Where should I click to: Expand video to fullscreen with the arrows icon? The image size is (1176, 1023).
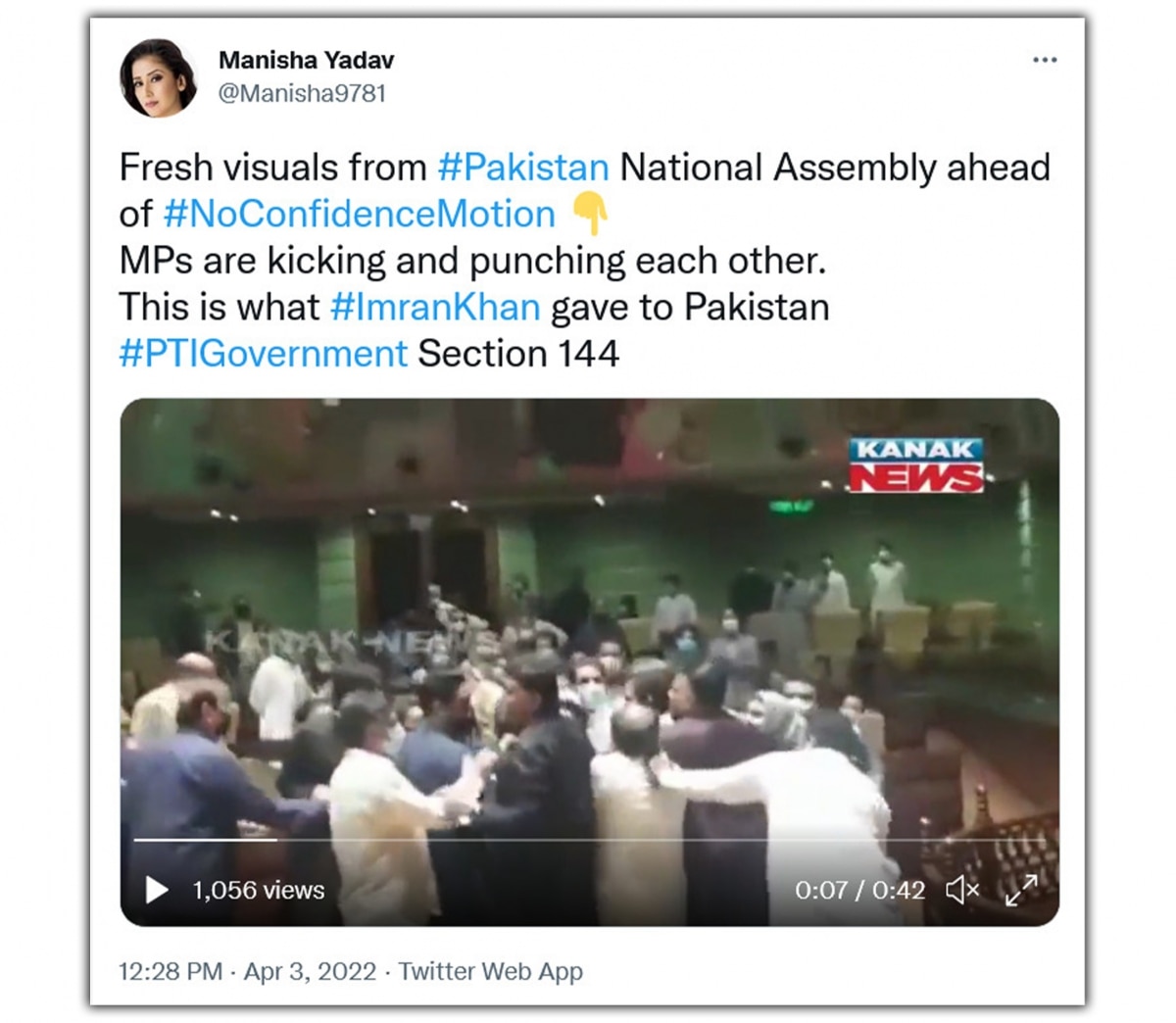[x=1021, y=890]
